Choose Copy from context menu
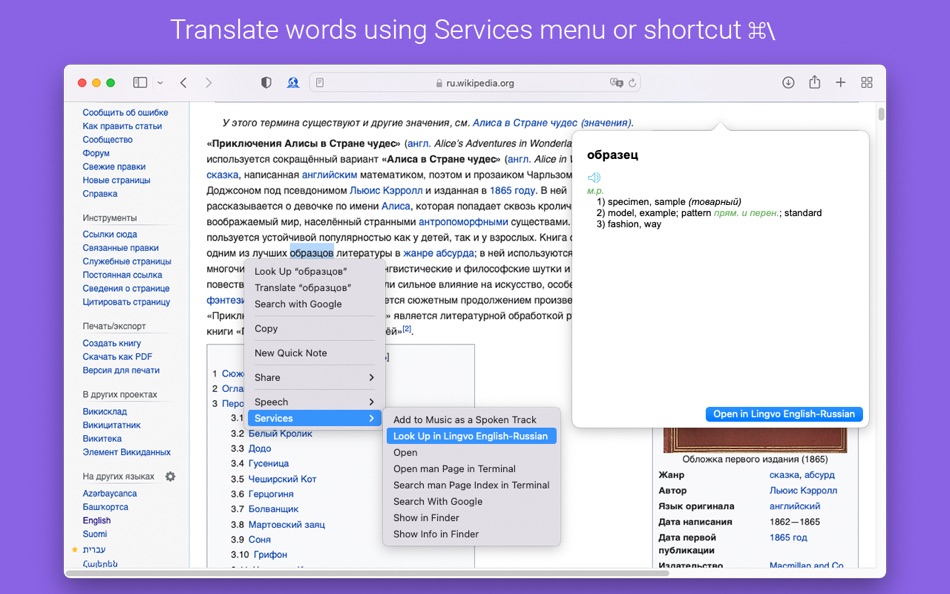This screenshot has height=594, width=950. tap(314, 329)
